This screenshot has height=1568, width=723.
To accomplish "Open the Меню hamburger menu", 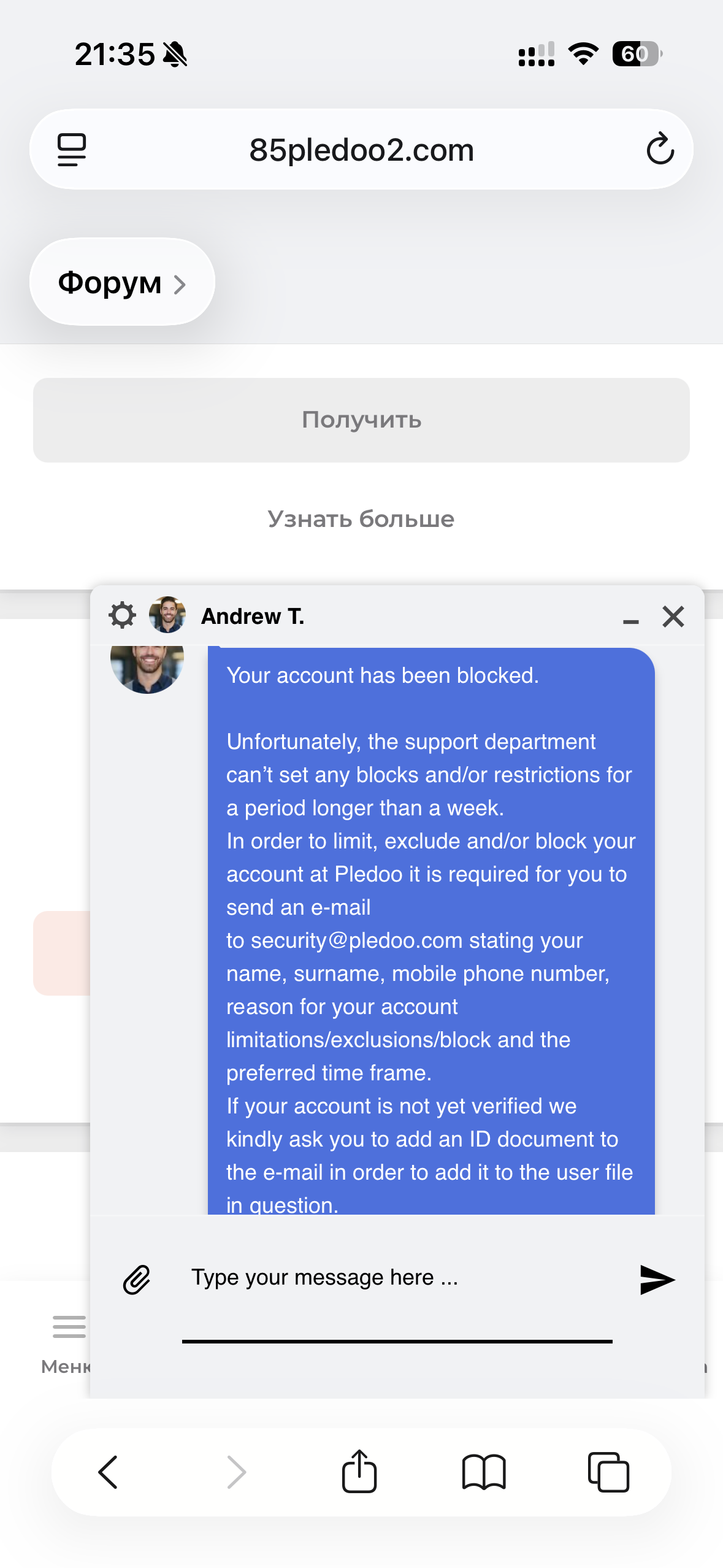I will [69, 1328].
